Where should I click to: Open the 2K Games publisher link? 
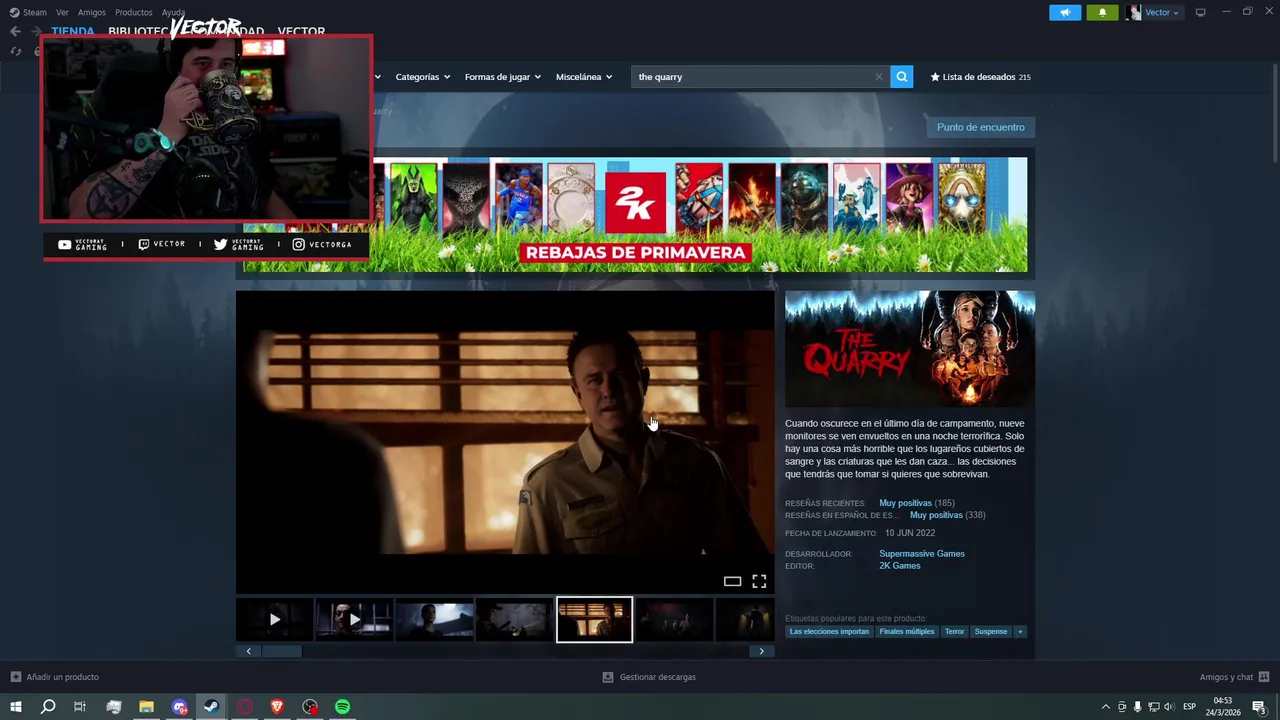900,566
